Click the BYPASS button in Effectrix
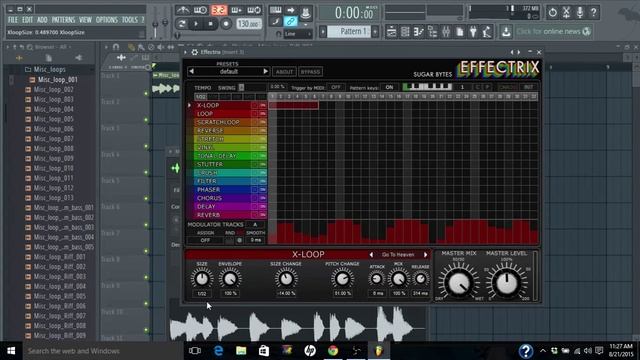The image size is (640, 360). click(x=310, y=72)
